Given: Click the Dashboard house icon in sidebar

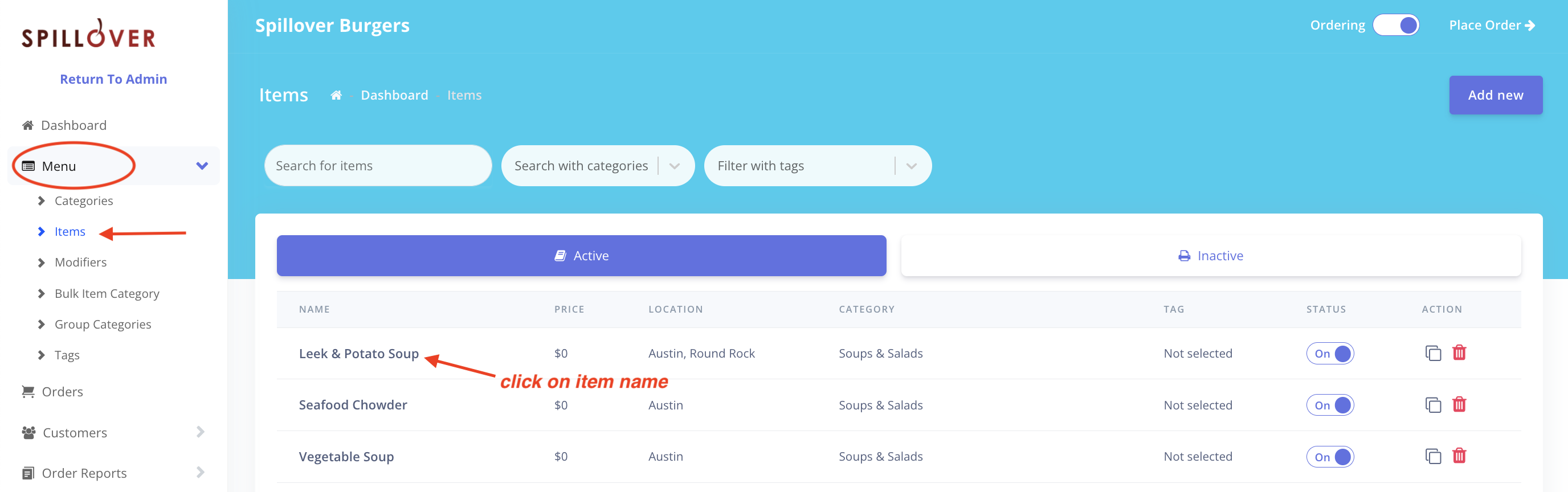Looking at the screenshot, I should (28, 125).
